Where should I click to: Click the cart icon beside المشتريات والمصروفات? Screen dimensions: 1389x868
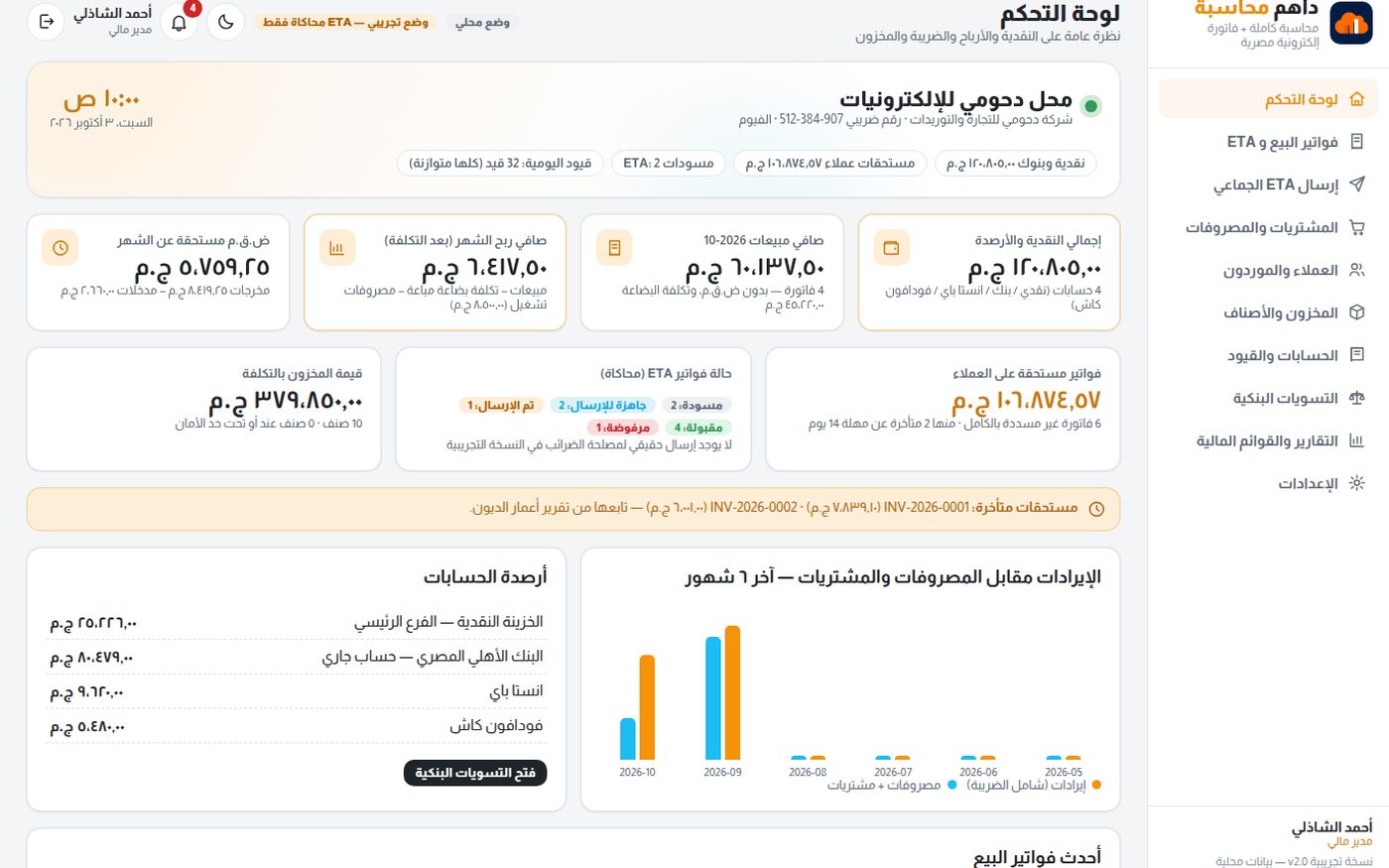[1357, 227]
